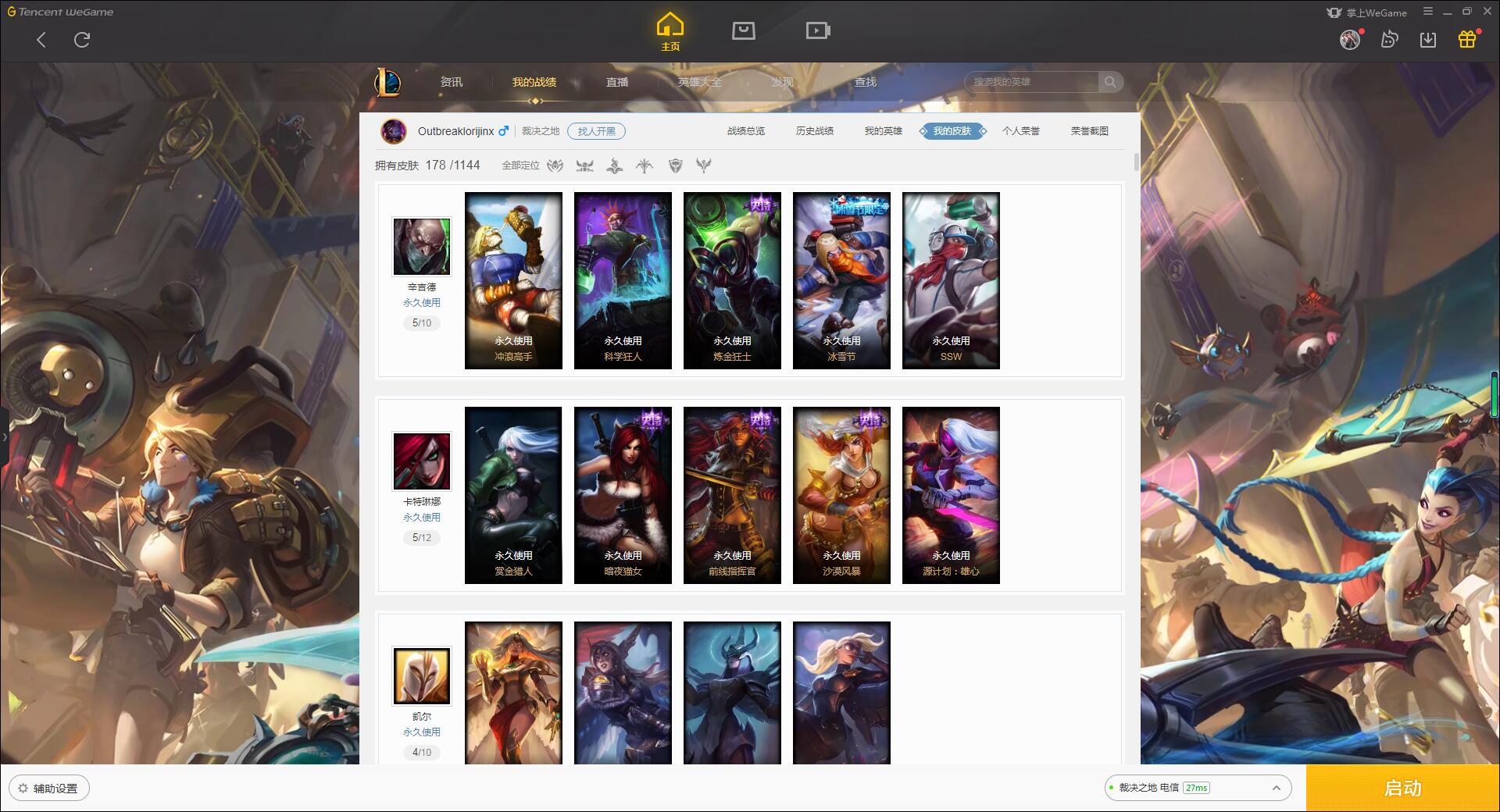Open the download manager icon

click(x=1428, y=39)
